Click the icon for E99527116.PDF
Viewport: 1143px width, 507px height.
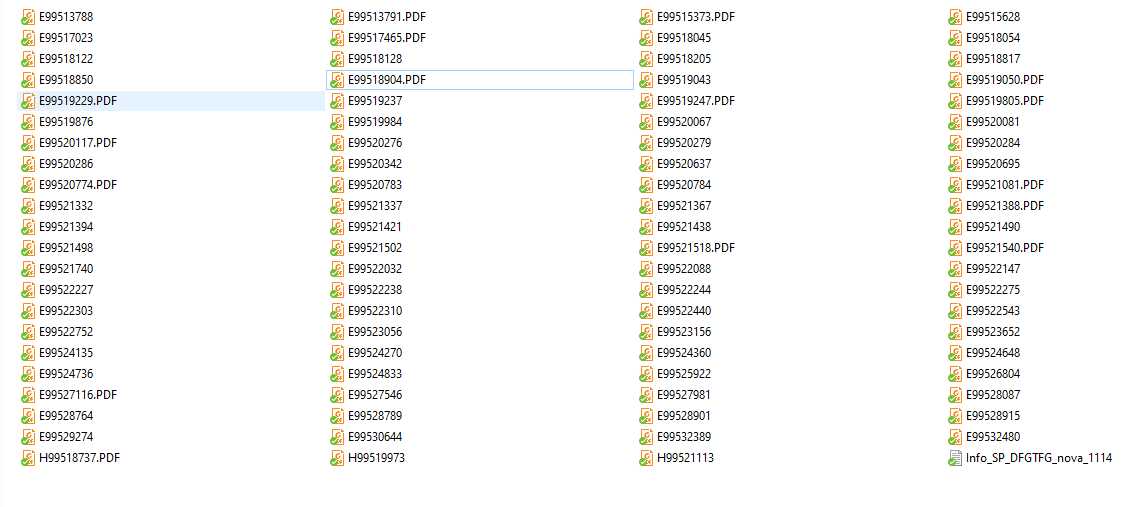tap(28, 395)
